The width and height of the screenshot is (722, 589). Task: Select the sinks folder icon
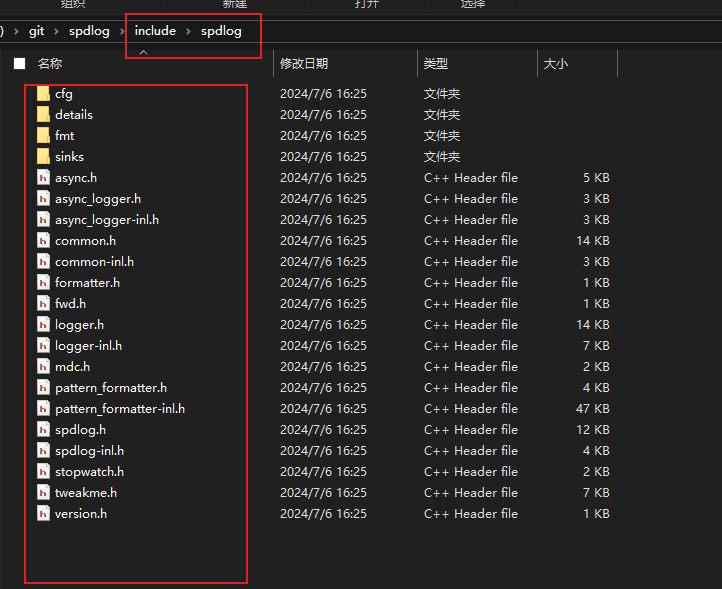coord(43,157)
